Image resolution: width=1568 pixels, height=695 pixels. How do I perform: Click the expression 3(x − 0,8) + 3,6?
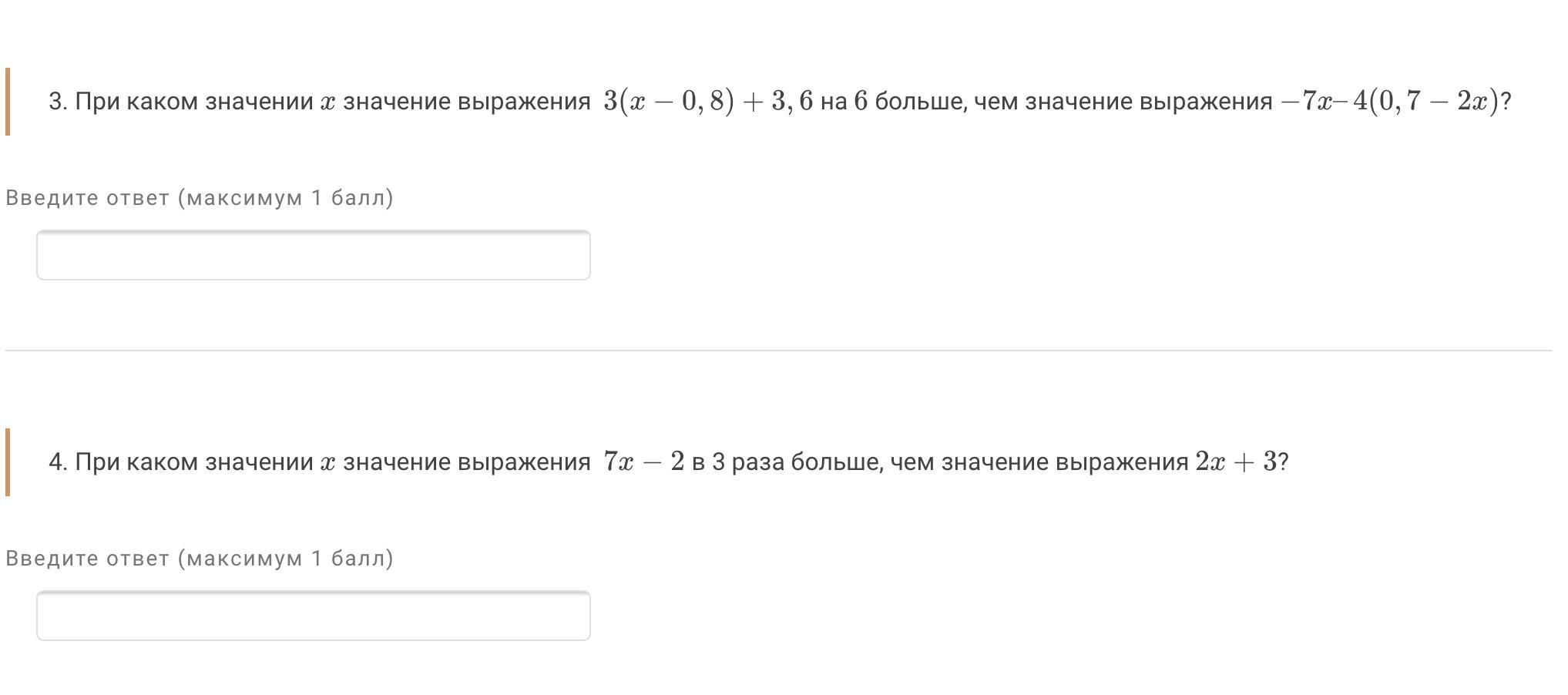click(708, 101)
